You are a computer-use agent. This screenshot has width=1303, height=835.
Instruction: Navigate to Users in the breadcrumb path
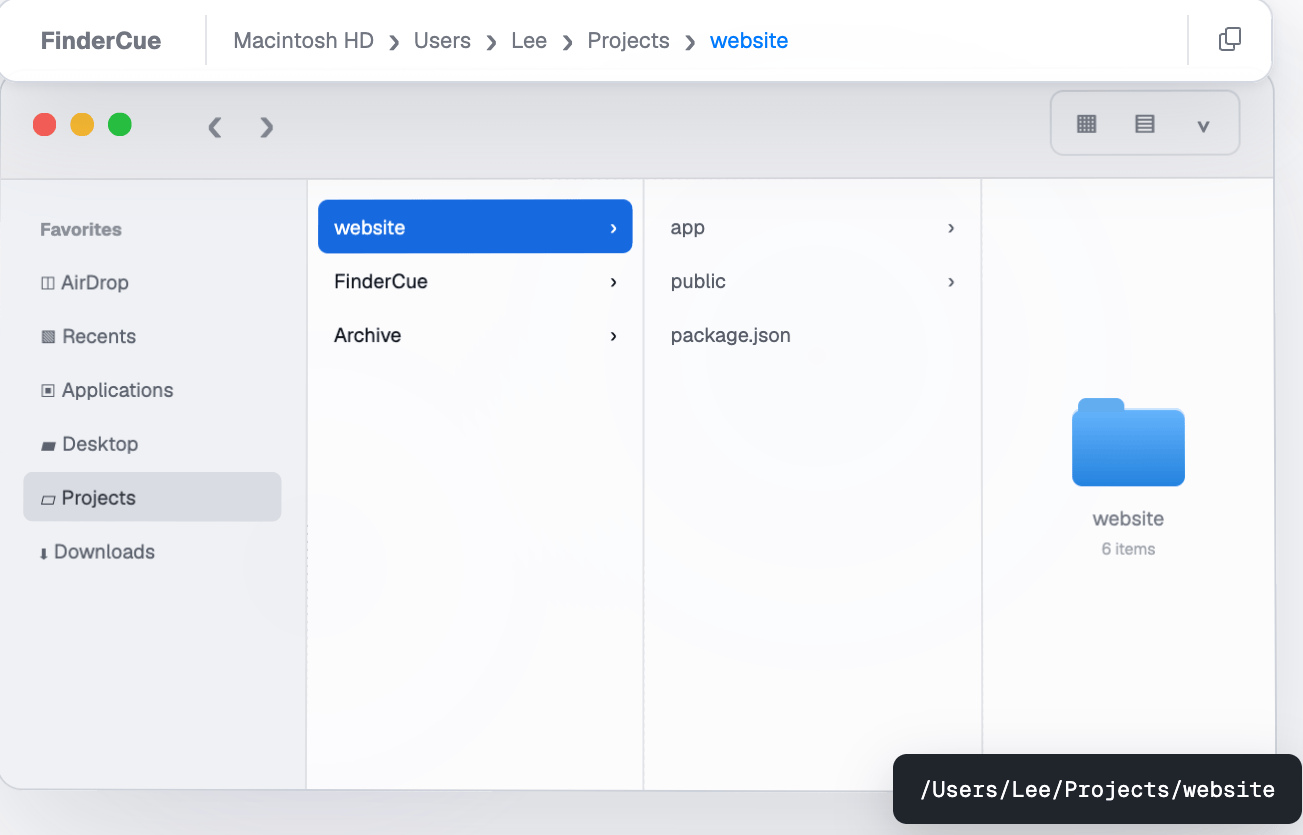pos(442,41)
